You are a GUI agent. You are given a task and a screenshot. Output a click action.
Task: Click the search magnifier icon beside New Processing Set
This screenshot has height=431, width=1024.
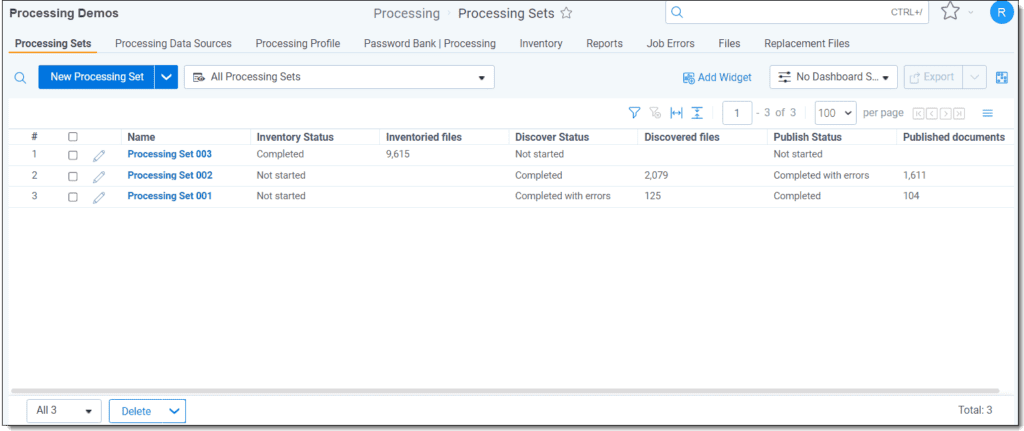tap(20, 77)
